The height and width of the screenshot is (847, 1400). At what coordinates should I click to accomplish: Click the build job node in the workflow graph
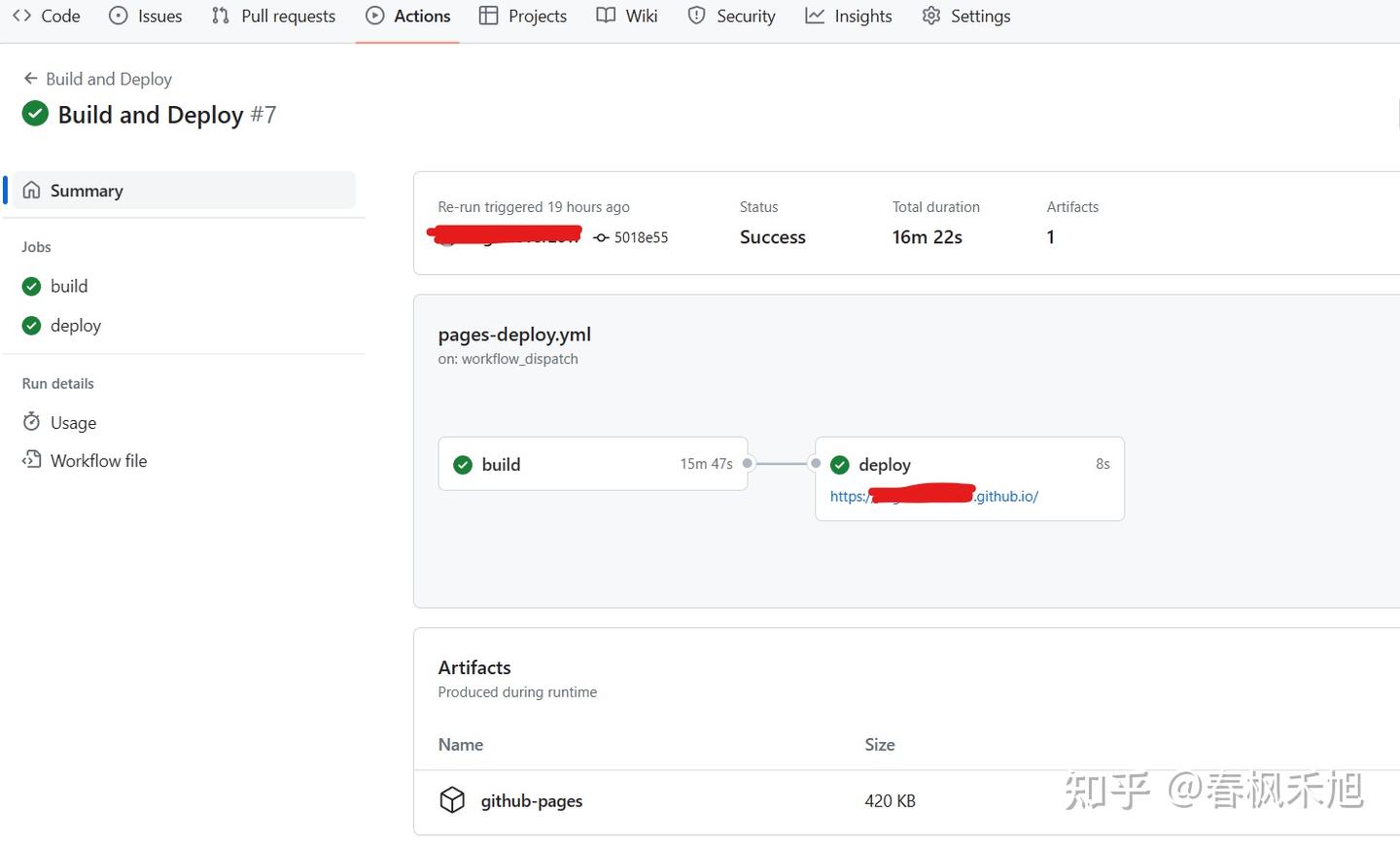(x=593, y=464)
